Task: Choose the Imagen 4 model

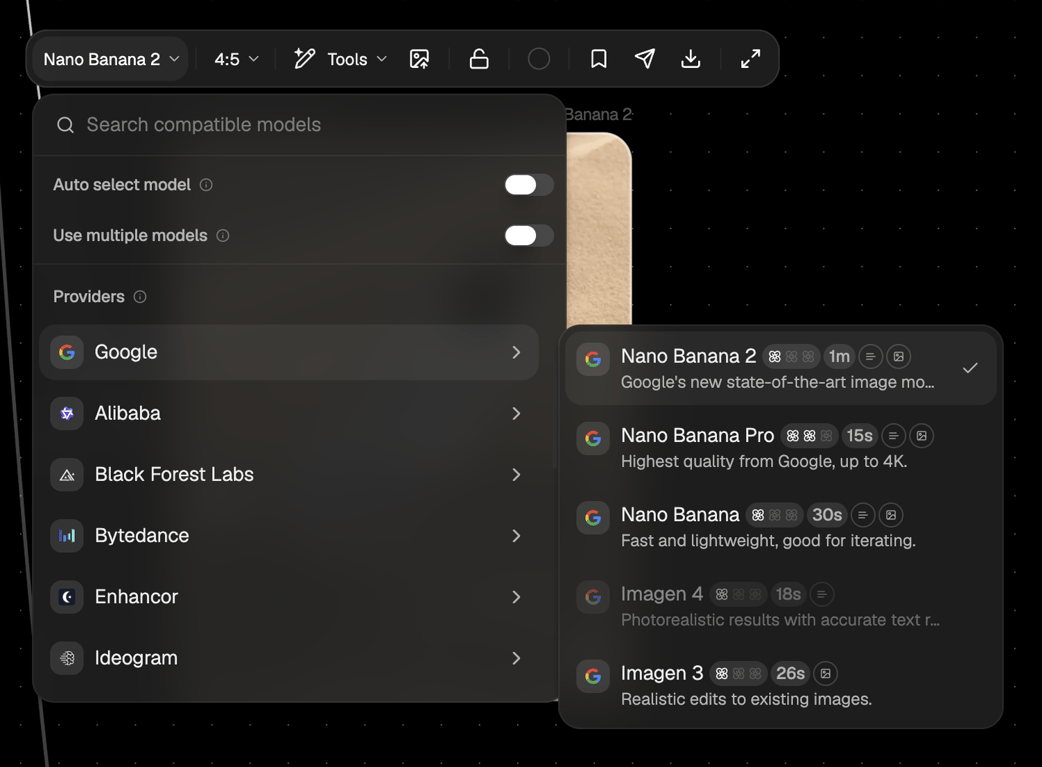Action: (x=781, y=605)
